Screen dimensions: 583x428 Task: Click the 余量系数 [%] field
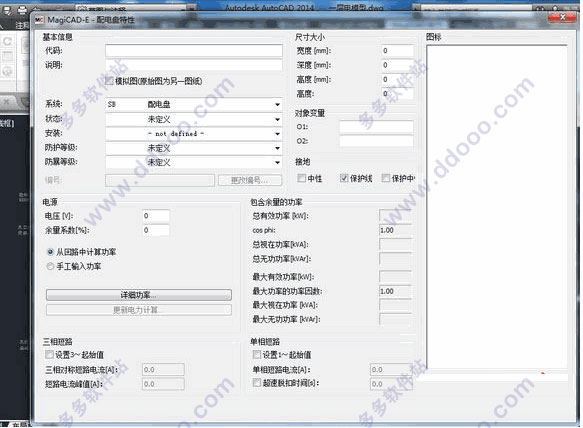(156, 230)
